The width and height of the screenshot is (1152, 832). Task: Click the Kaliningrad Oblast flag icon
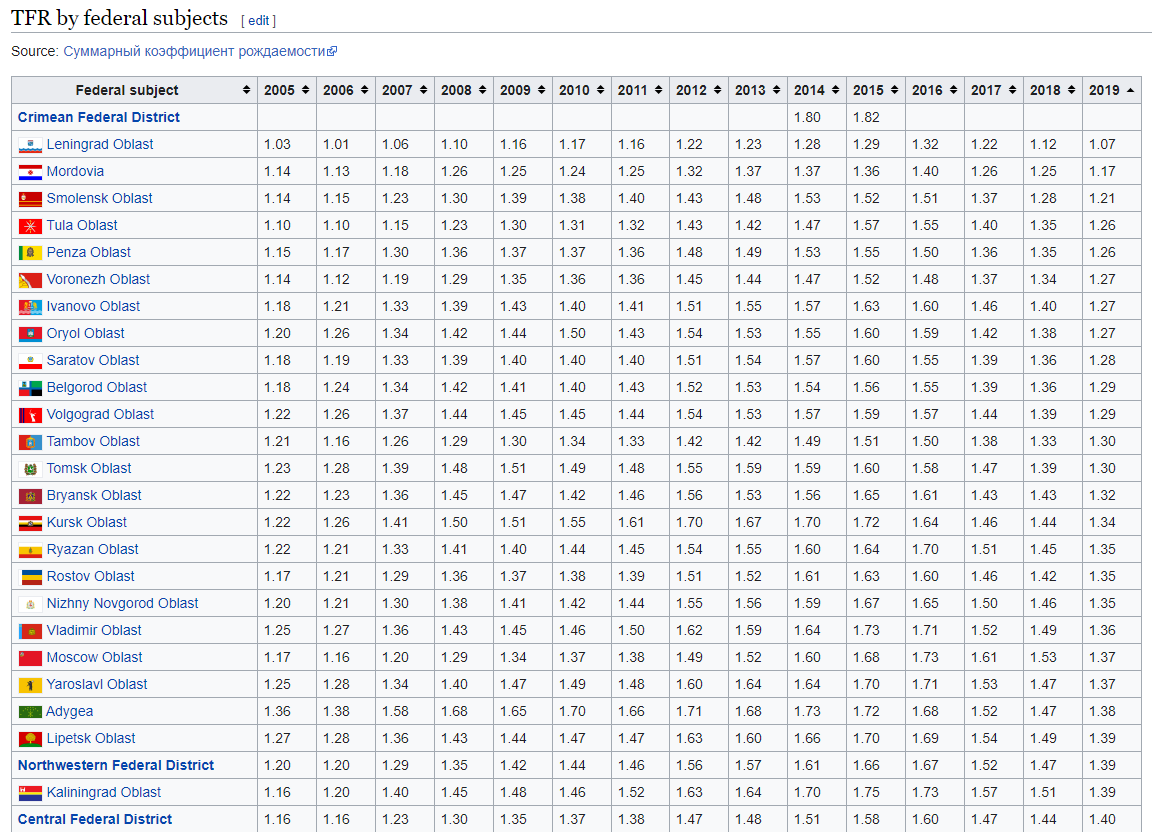[x=30, y=793]
